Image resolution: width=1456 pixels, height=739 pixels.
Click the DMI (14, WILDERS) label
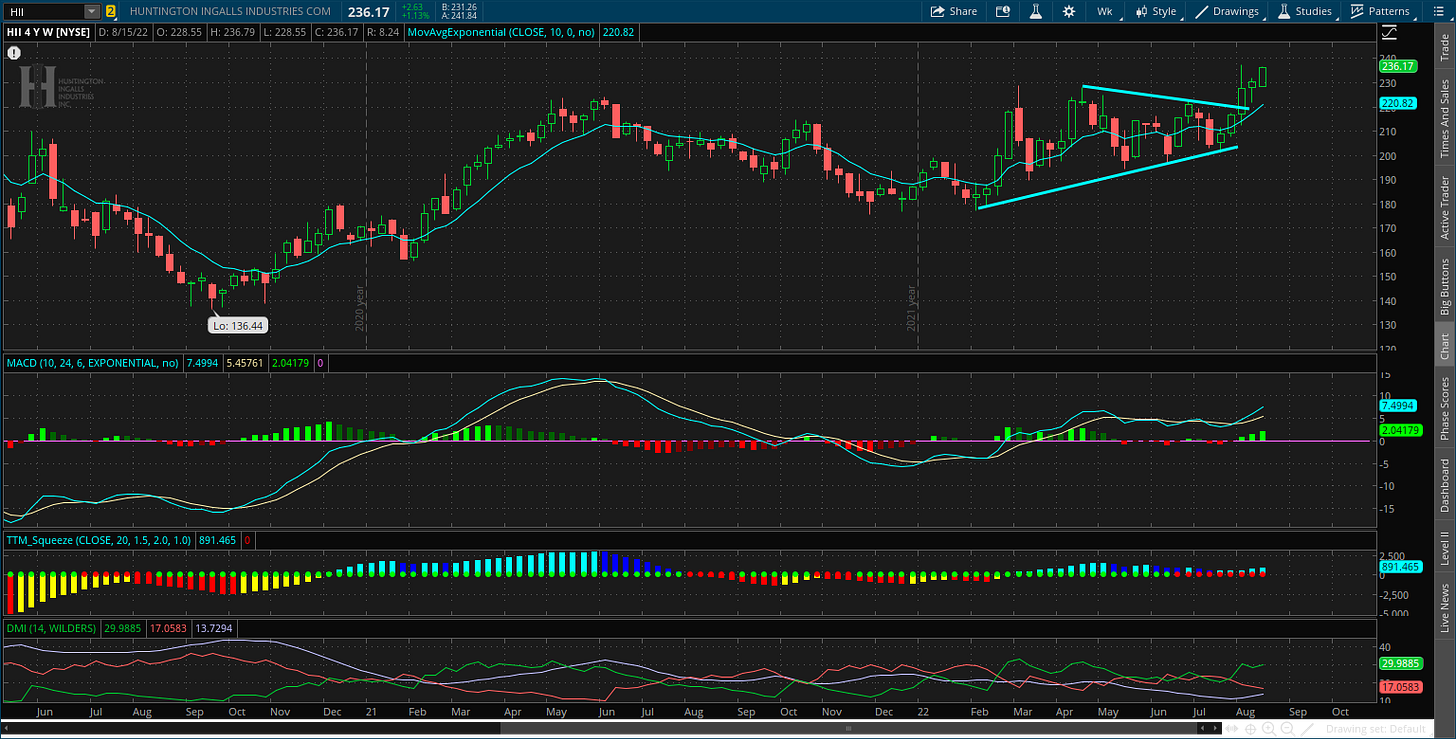[51, 628]
